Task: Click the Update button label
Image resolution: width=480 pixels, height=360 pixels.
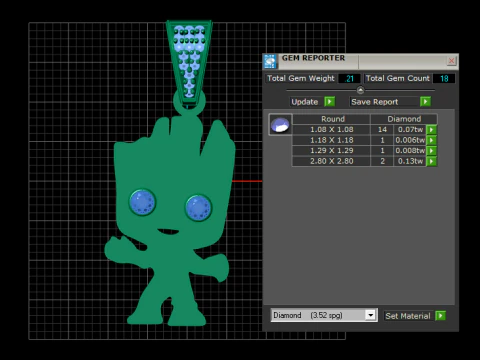Action: tap(305, 102)
